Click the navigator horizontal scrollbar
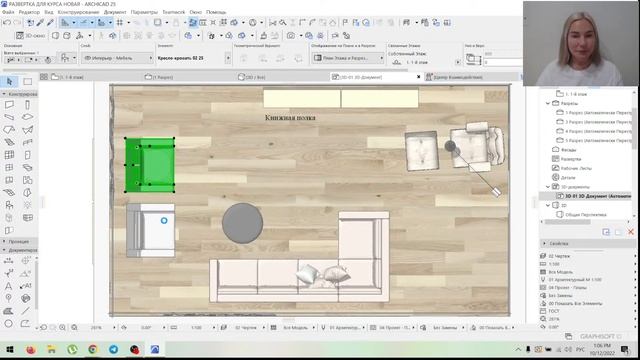 [x=567, y=222]
